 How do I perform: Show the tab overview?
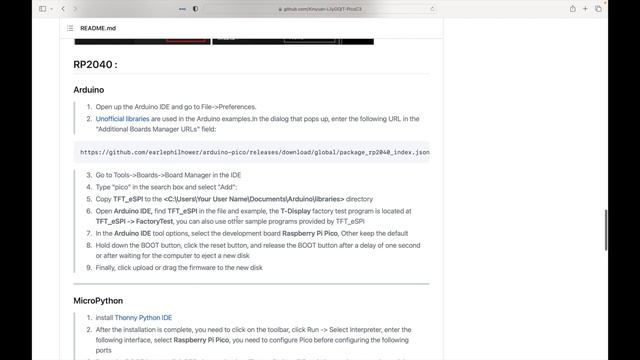tap(598, 9)
